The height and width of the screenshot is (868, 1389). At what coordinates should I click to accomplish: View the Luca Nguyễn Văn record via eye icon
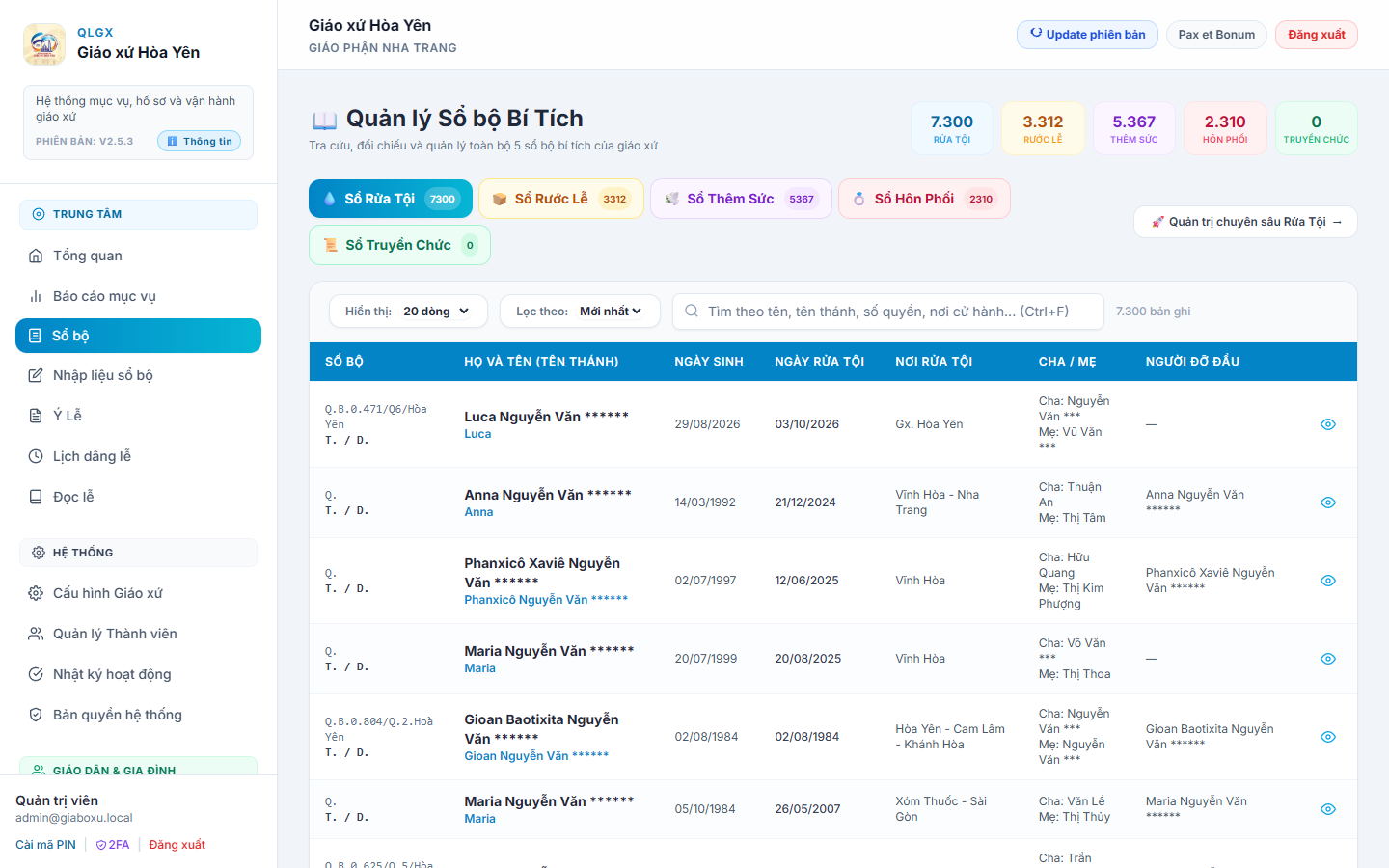(x=1328, y=424)
